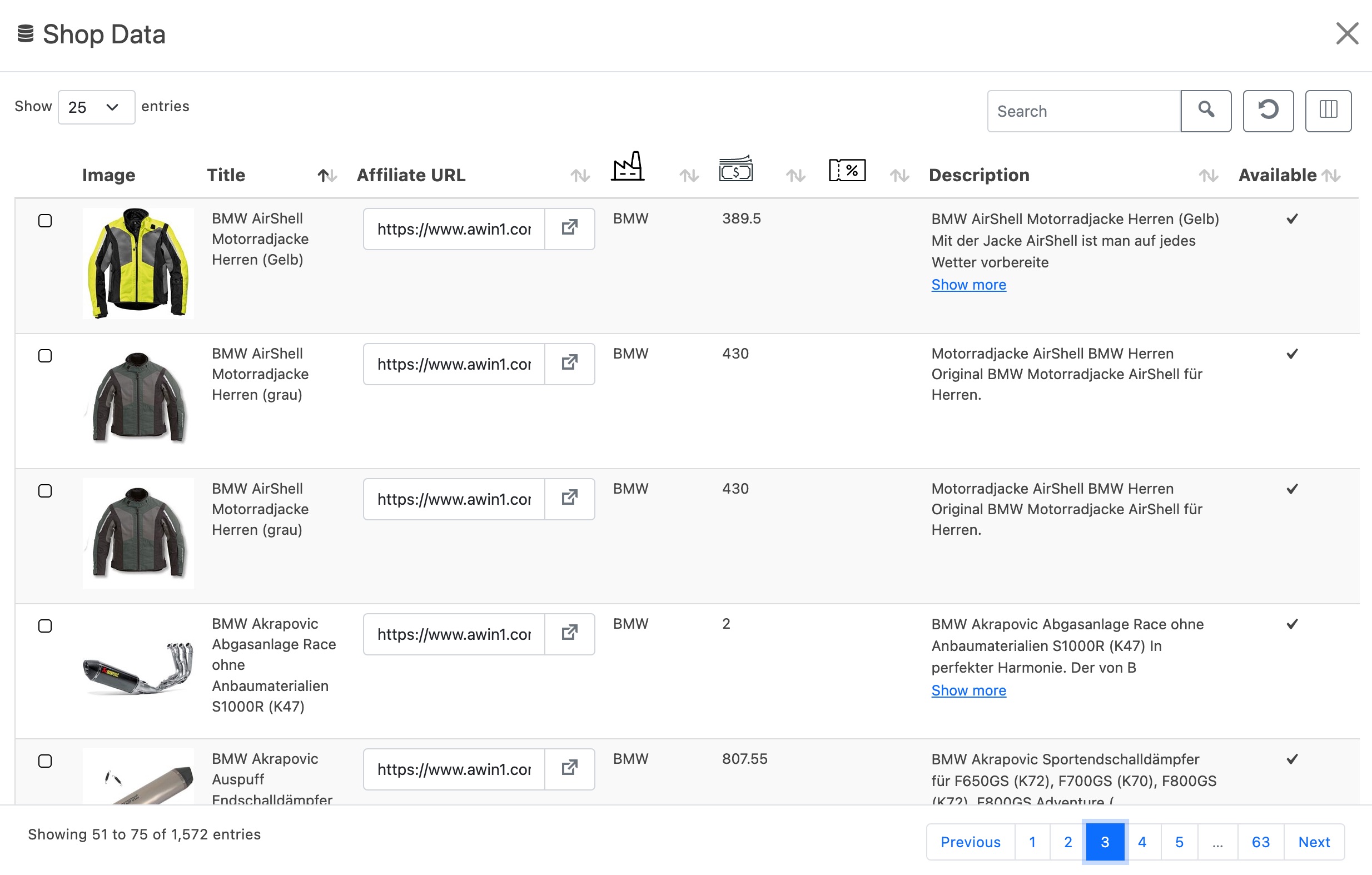Check the BMW AirShell Gelb row checkbox
Image resolution: width=1372 pixels, height=875 pixels.
[x=45, y=221]
